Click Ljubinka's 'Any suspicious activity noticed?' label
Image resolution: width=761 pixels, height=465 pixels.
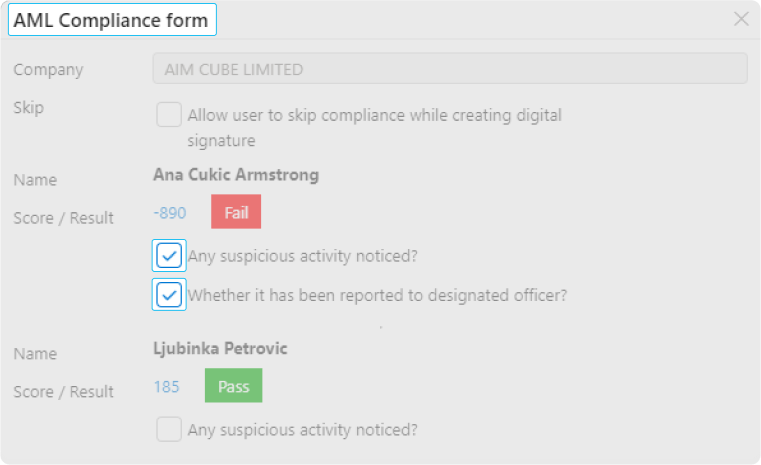[x=303, y=430]
